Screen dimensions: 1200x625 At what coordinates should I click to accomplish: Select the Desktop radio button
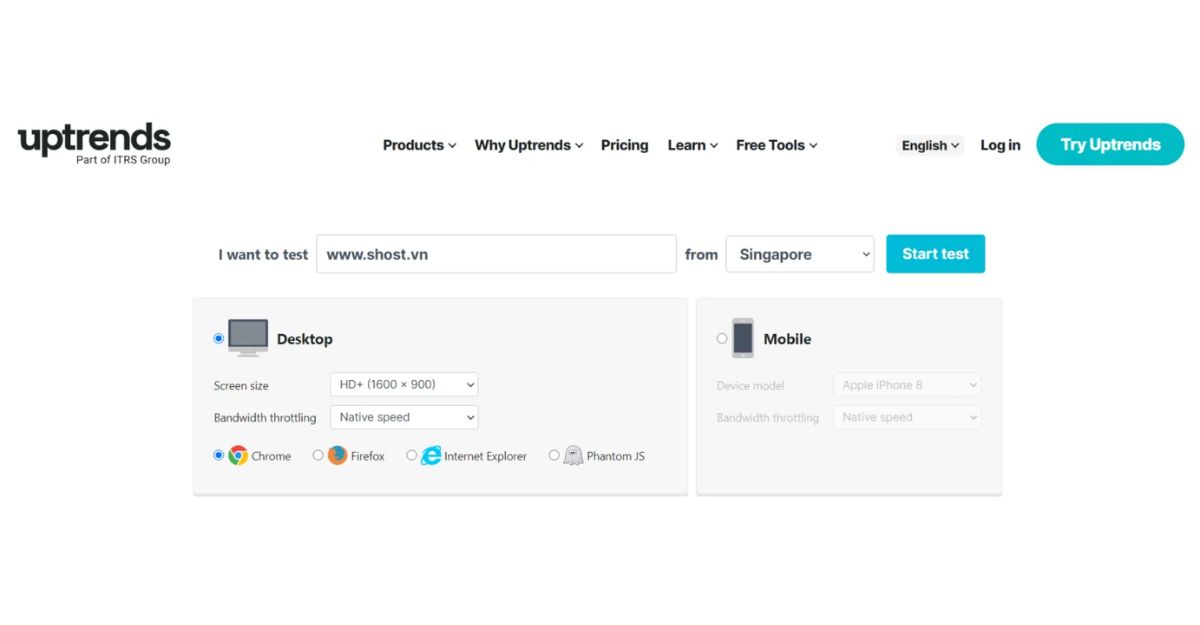[x=219, y=339]
